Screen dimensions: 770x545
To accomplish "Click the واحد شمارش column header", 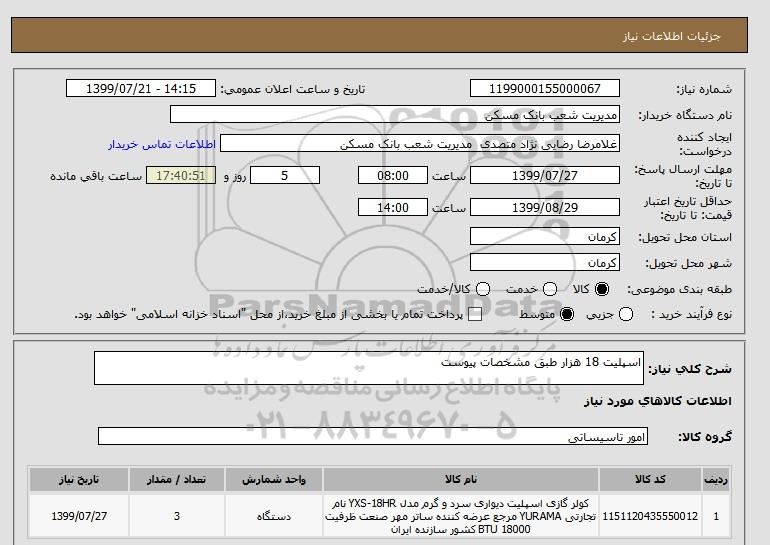I will click(274, 479).
